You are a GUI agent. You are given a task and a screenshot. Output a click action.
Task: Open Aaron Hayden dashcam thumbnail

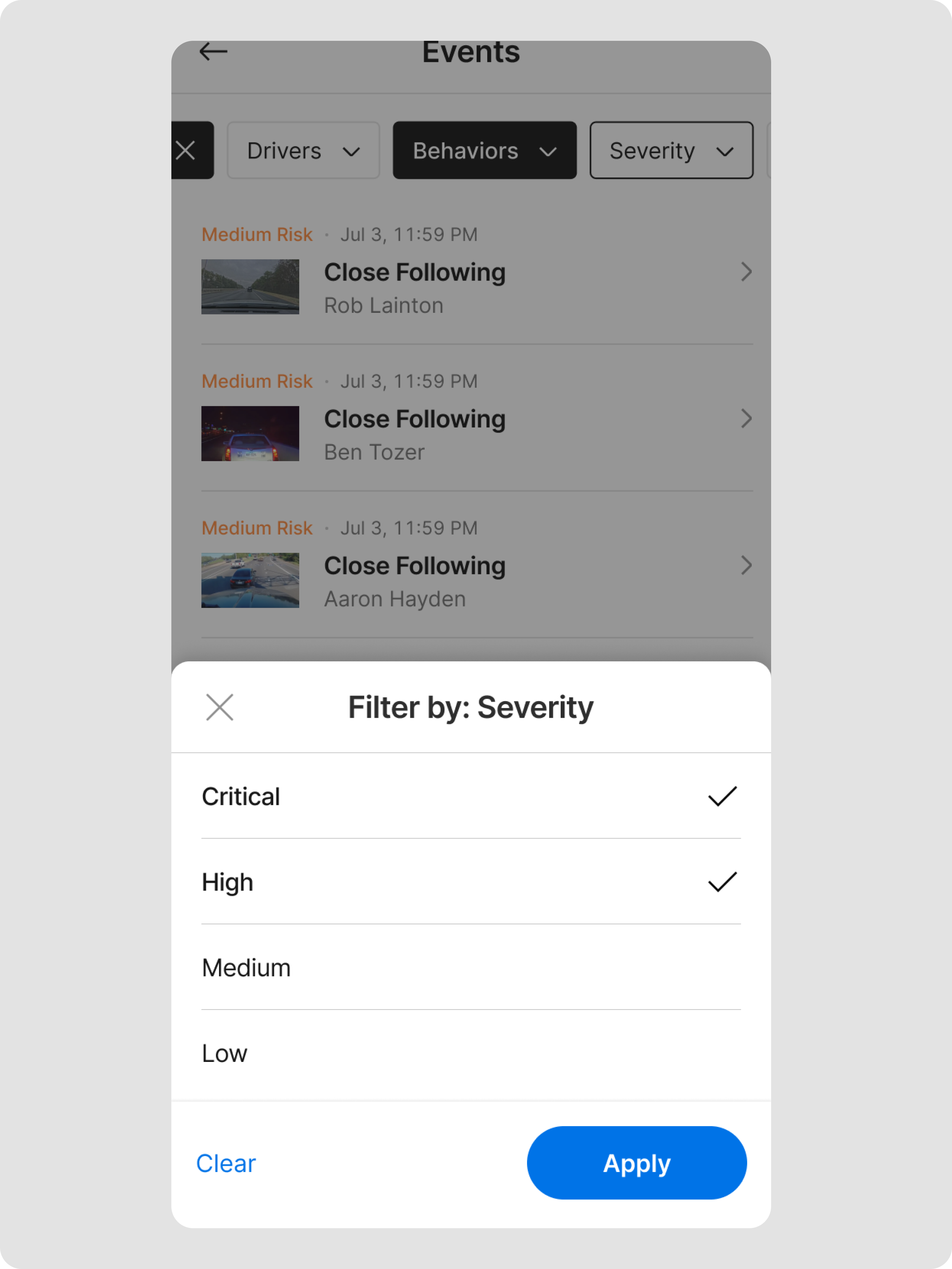coord(250,580)
